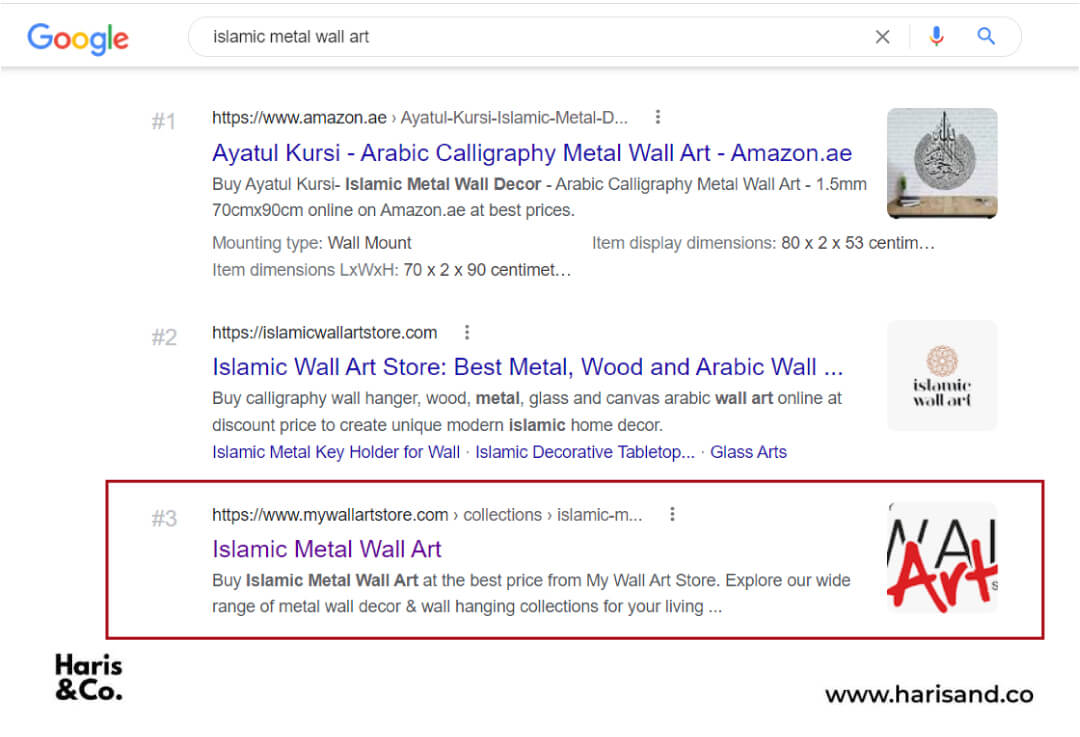
Task: Open three-dot menu for Amazon.ae result
Action: coord(658,117)
